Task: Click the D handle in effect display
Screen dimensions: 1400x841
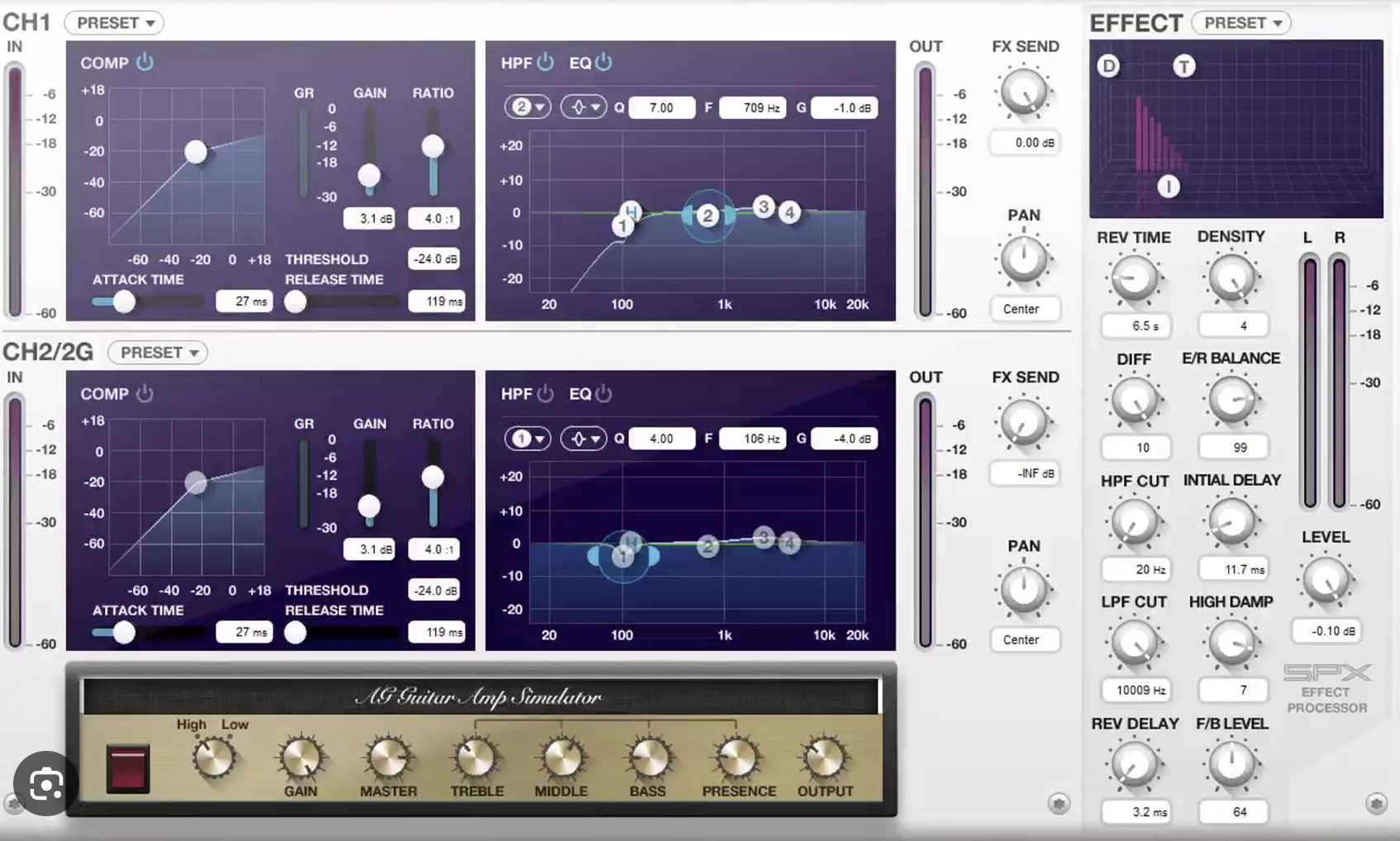Action: point(1108,66)
